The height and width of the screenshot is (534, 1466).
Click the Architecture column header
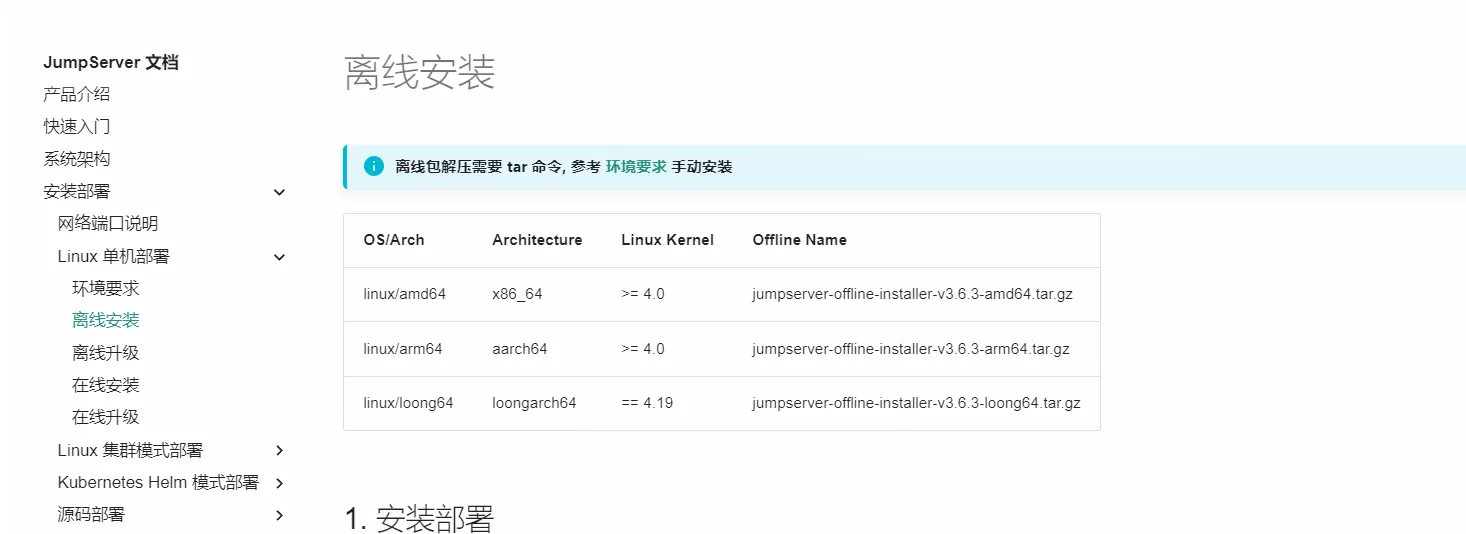point(537,240)
